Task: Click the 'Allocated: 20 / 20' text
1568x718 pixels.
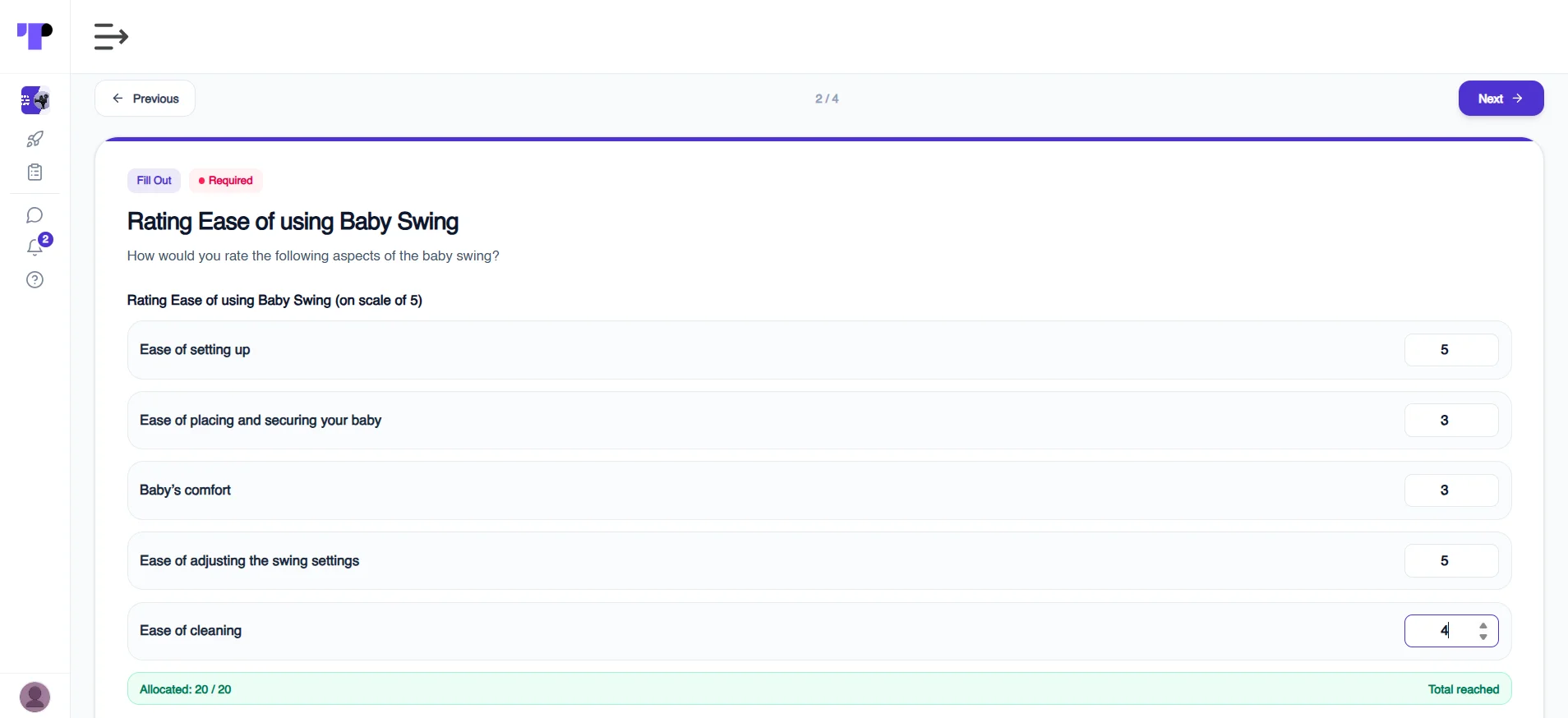Action: (186, 690)
